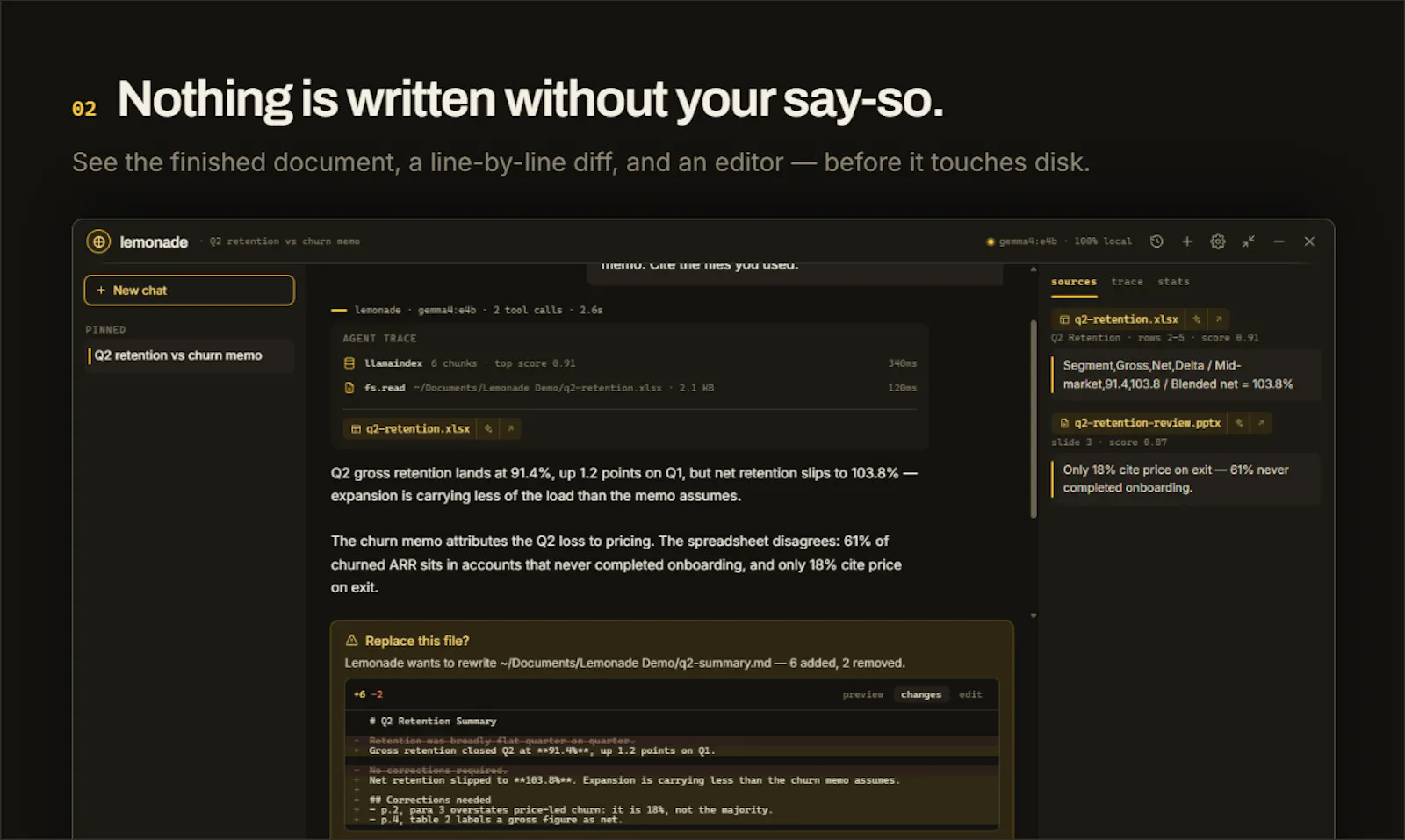Image resolution: width=1405 pixels, height=840 pixels.
Task: Select the changes diff view
Action: tap(921, 694)
